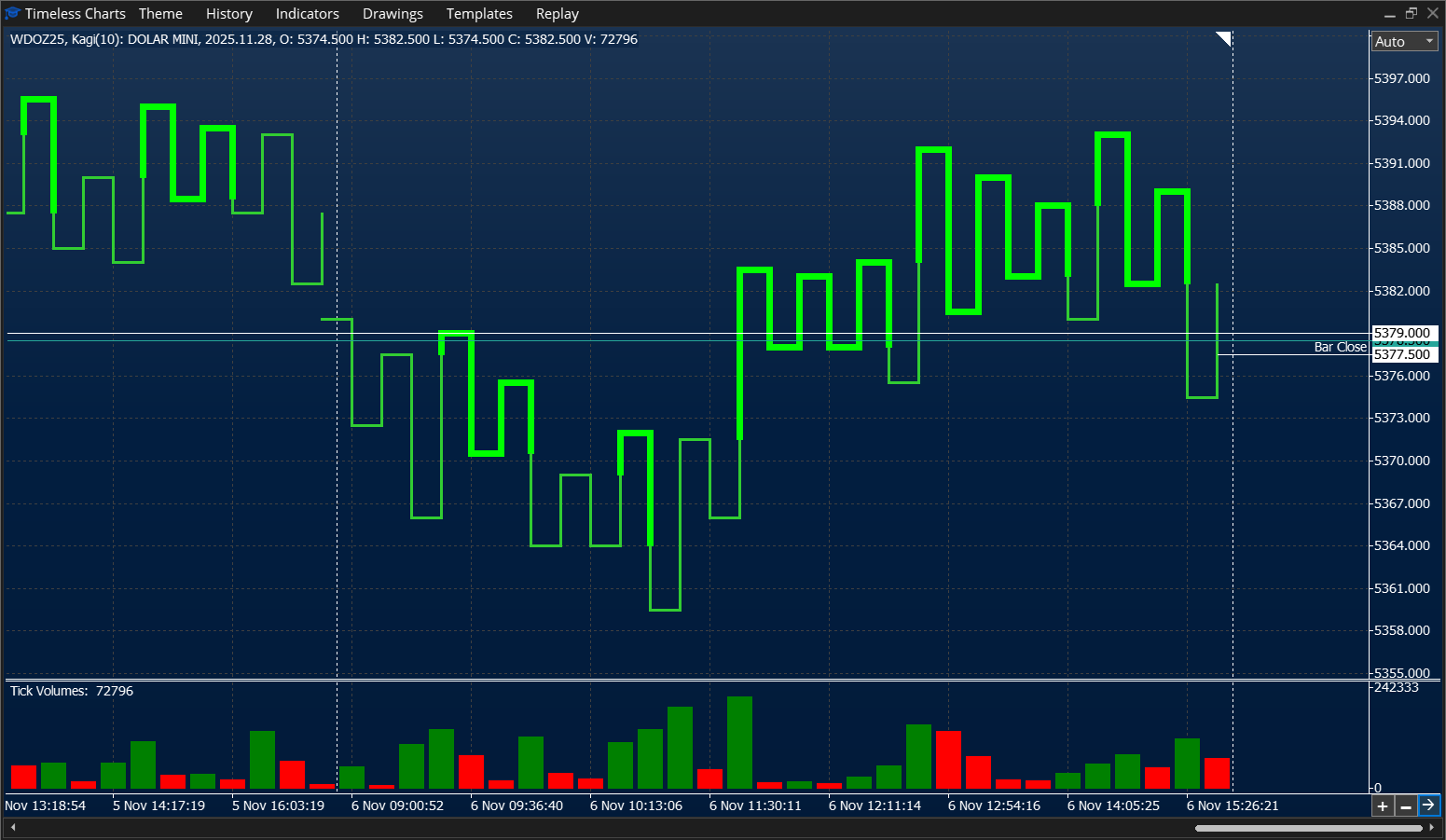Click the Timeless Charts graduation cap logo
The width and height of the screenshot is (1446, 840).
pyautogui.click(x=13, y=13)
